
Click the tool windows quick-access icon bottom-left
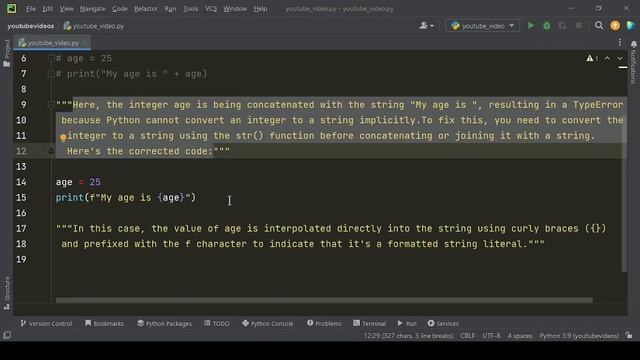tap(7, 335)
